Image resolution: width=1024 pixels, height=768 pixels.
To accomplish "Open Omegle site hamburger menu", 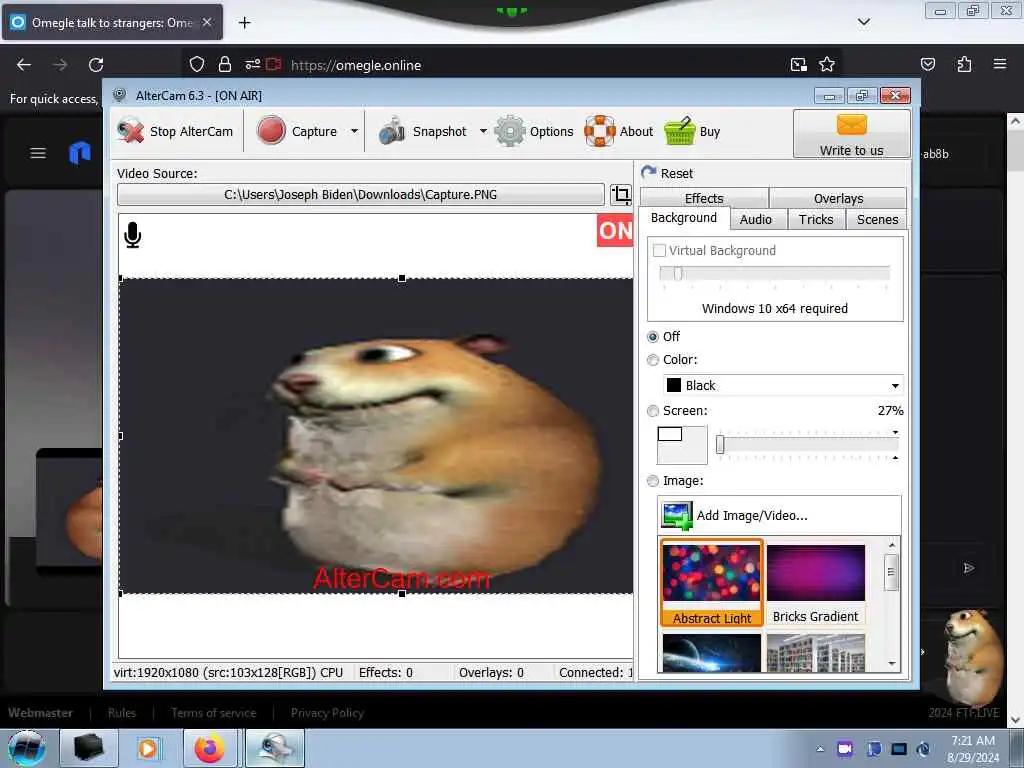I will point(38,153).
